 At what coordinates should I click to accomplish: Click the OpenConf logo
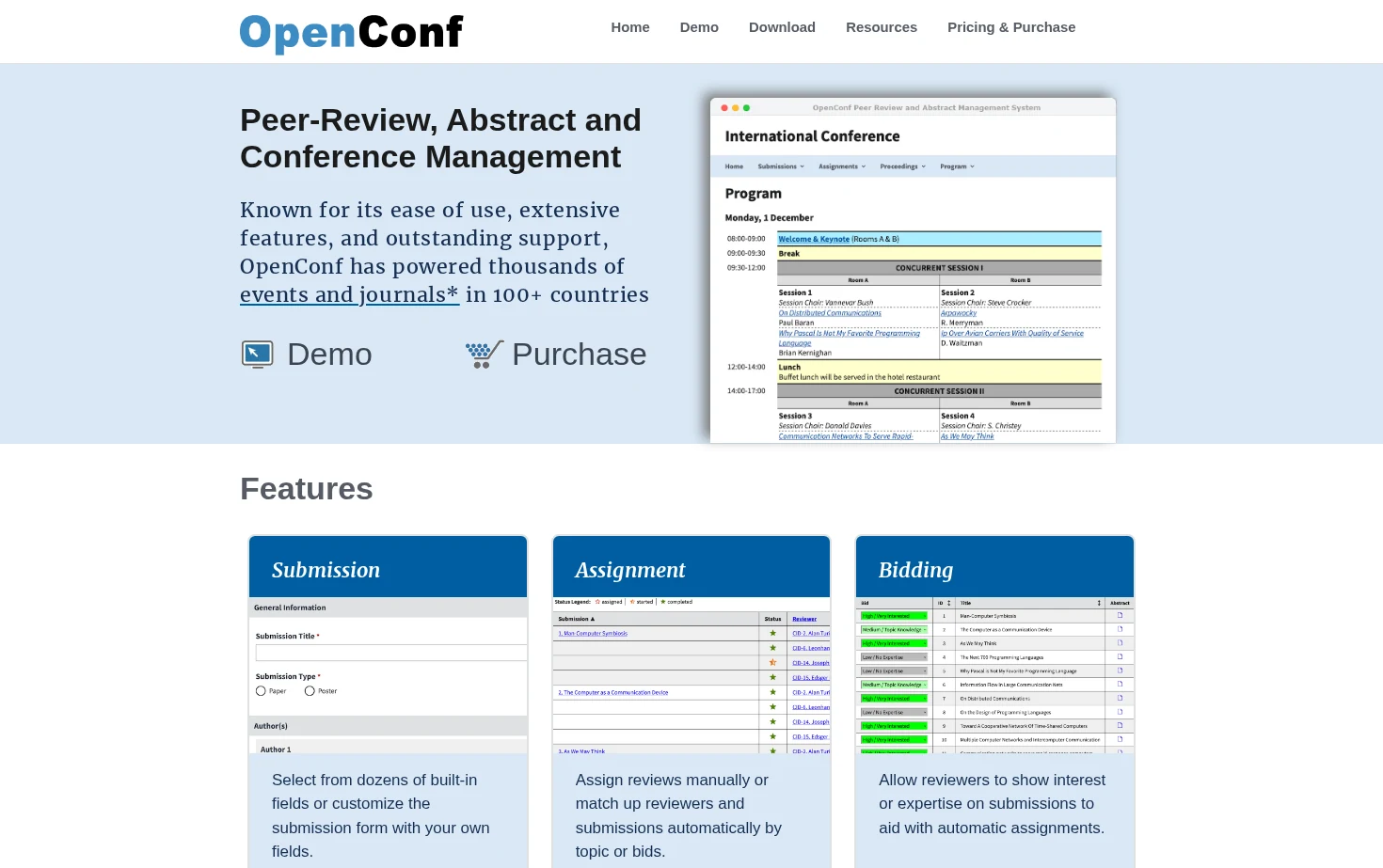click(x=351, y=33)
